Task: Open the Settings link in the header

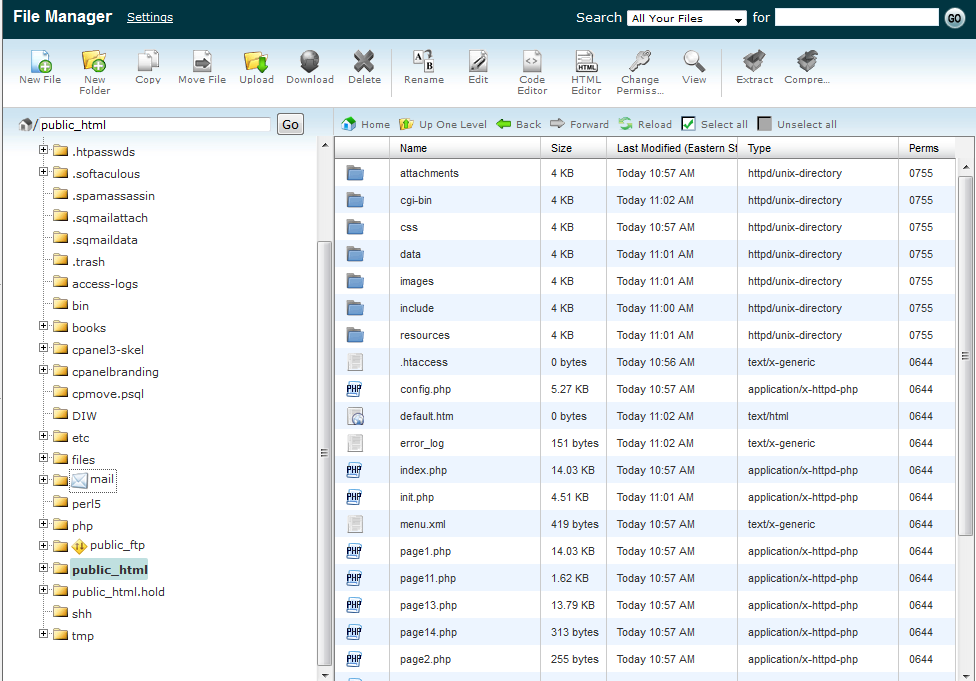Action: coord(150,17)
